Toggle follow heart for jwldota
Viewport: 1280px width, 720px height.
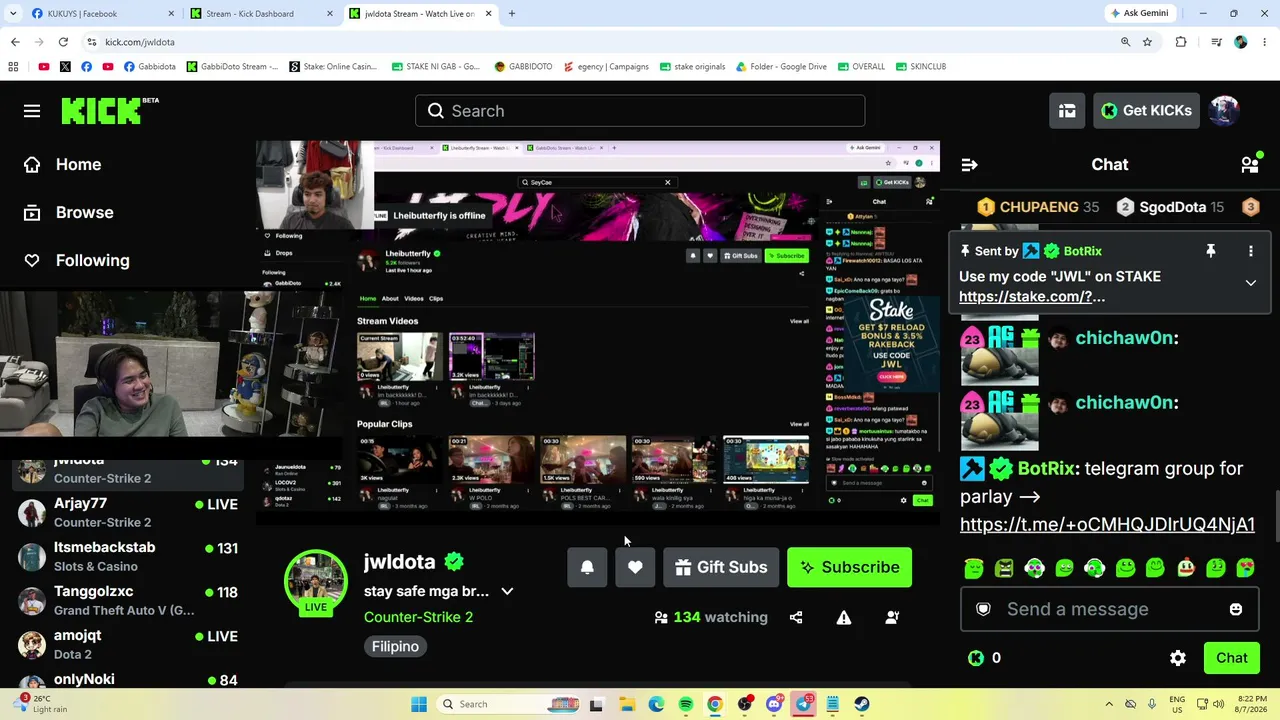[x=635, y=567]
